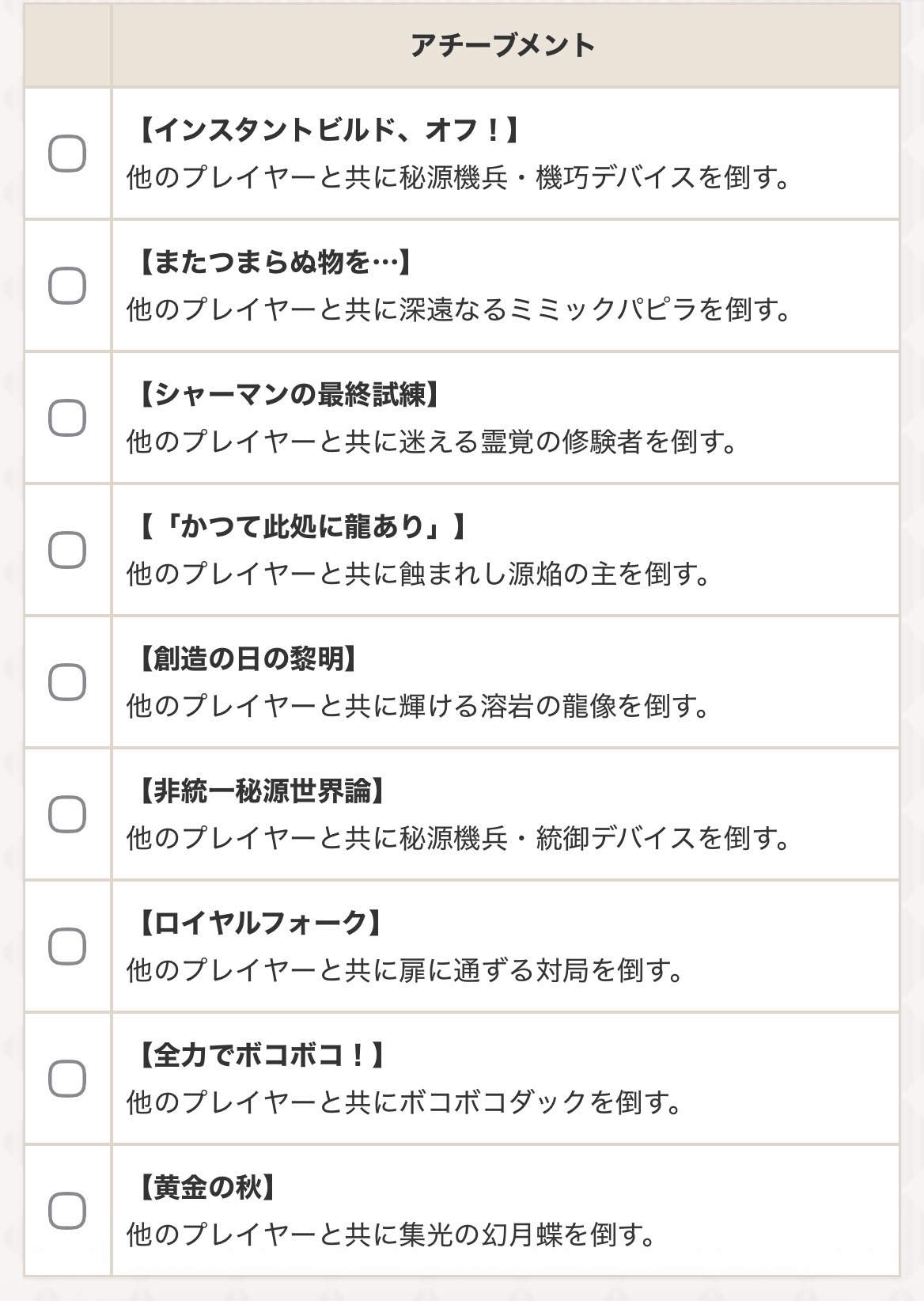Toggle checkbox for 「かつて此処に龍あり」
924x1301 pixels.
coord(67,550)
